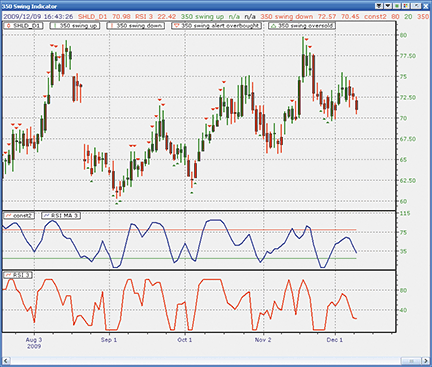The image size is (432, 367).
Task: Click the red overbought line at 80
Action: pyautogui.click(x=179, y=230)
